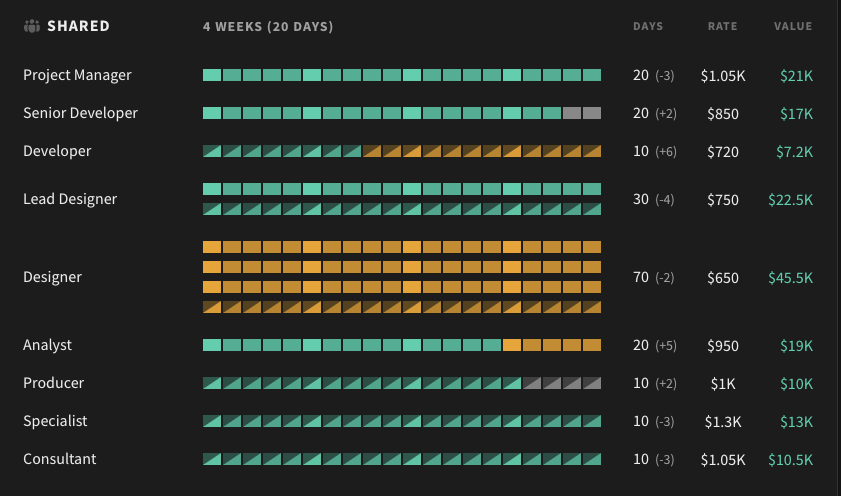Select the Project Manager role label
Screen dimensions: 841x496
point(77,75)
